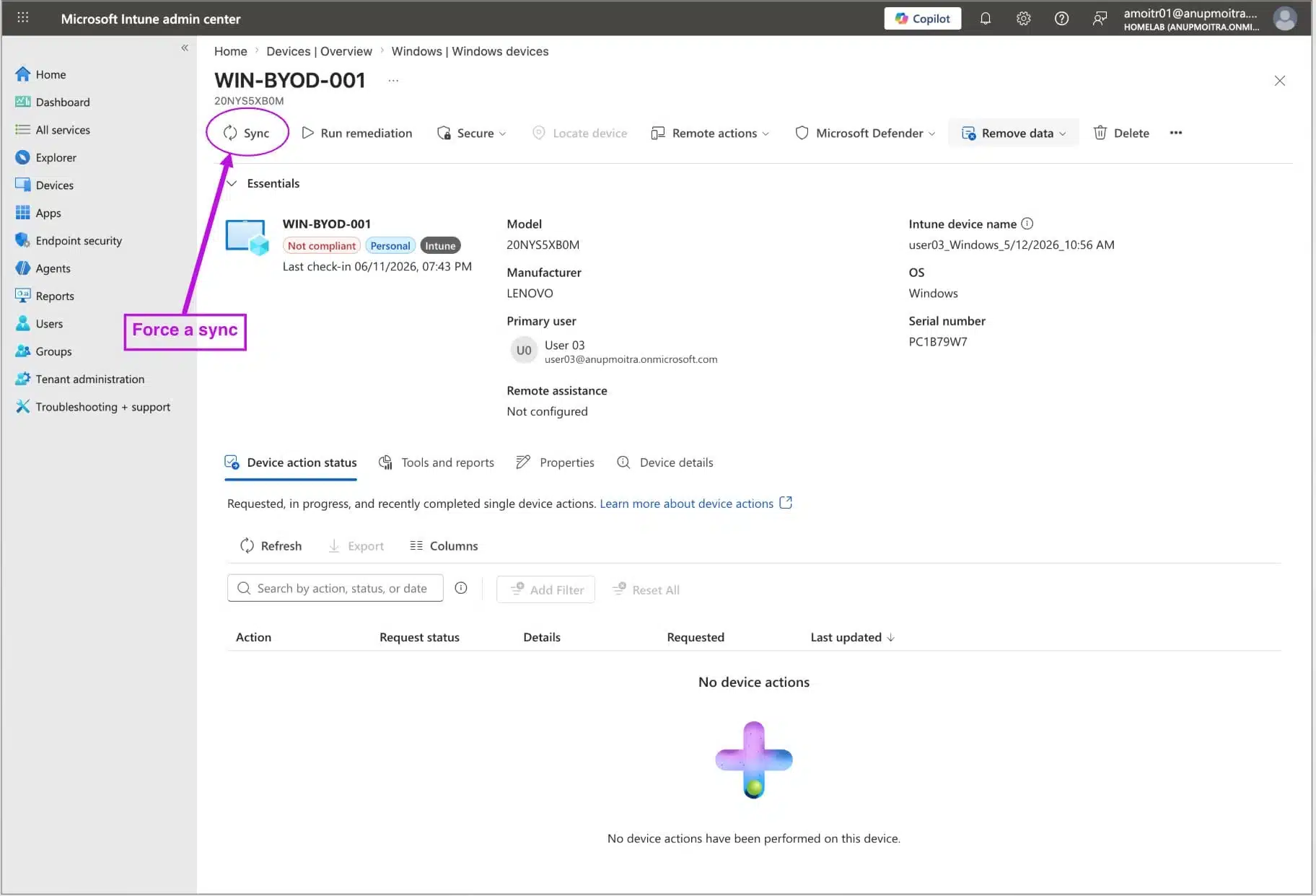
Task: Click Intune device name info icon
Action: pos(1027,224)
